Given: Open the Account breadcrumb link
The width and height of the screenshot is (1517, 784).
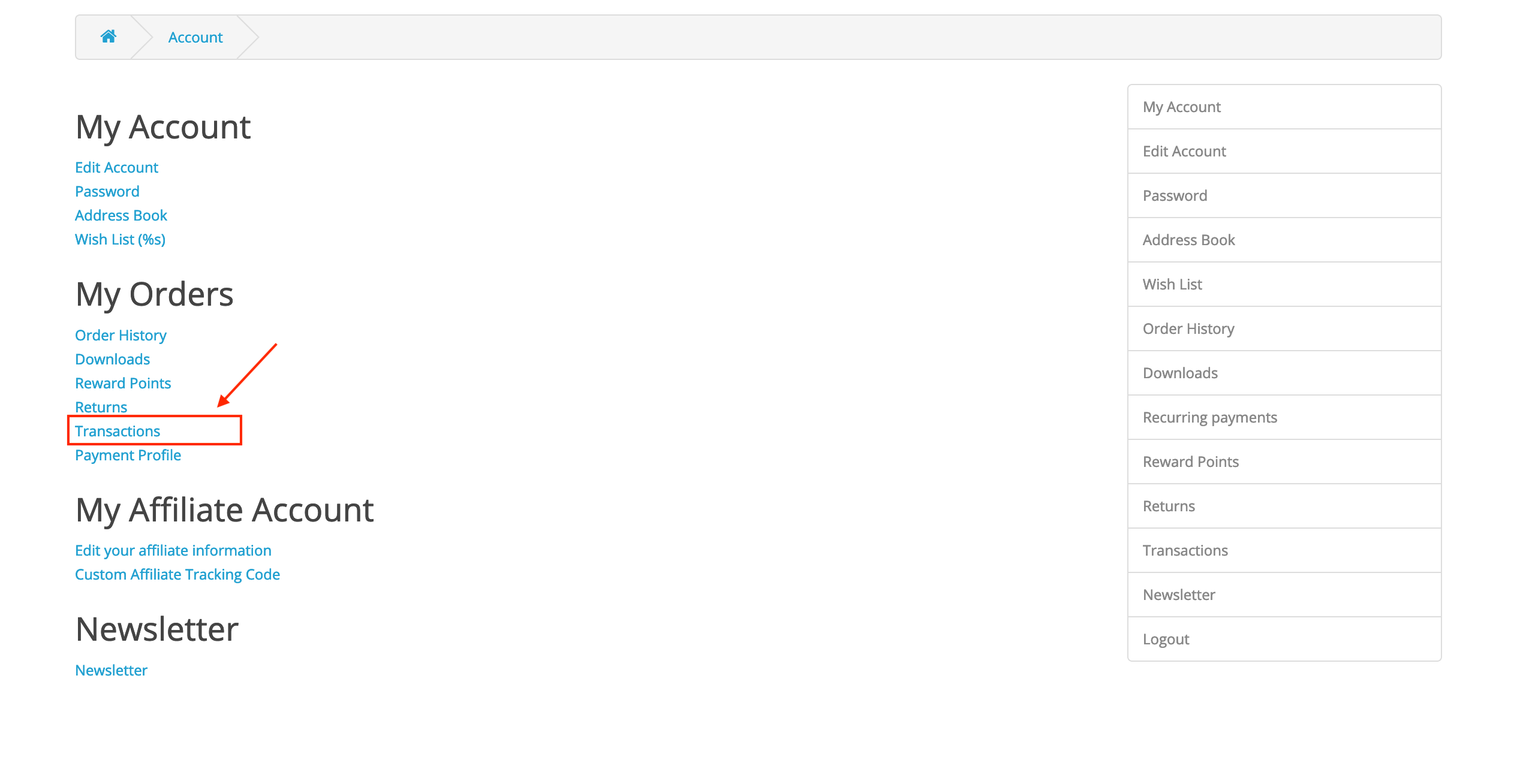Looking at the screenshot, I should [195, 37].
